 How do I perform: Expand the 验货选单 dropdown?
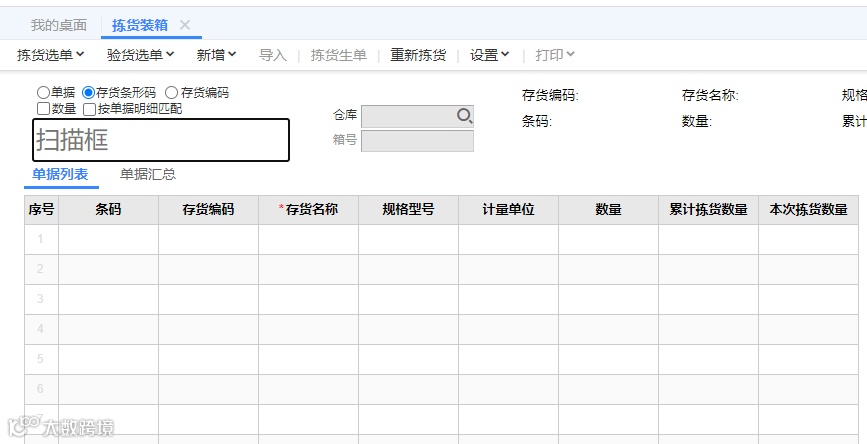pos(140,55)
